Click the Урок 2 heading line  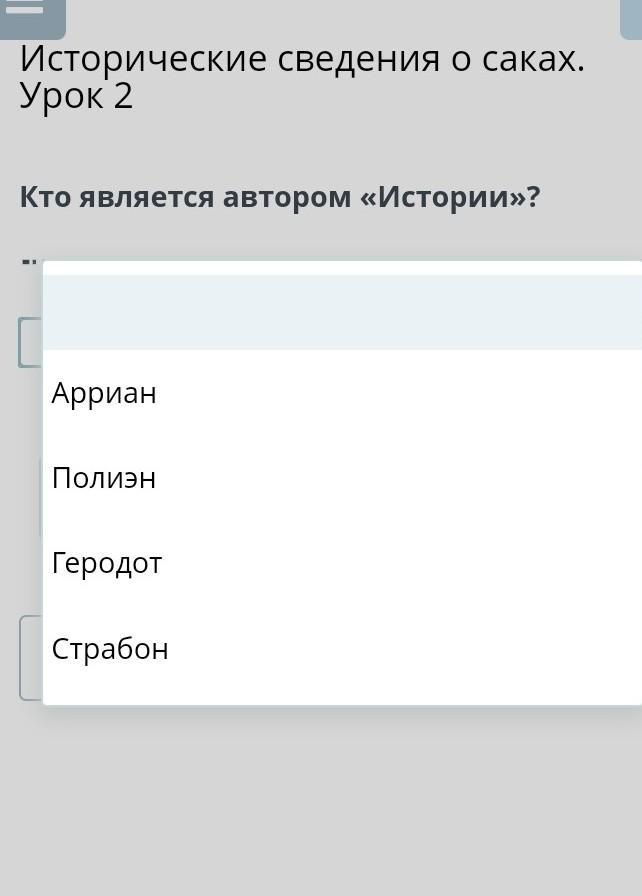pyautogui.click(x=76, y=97)
